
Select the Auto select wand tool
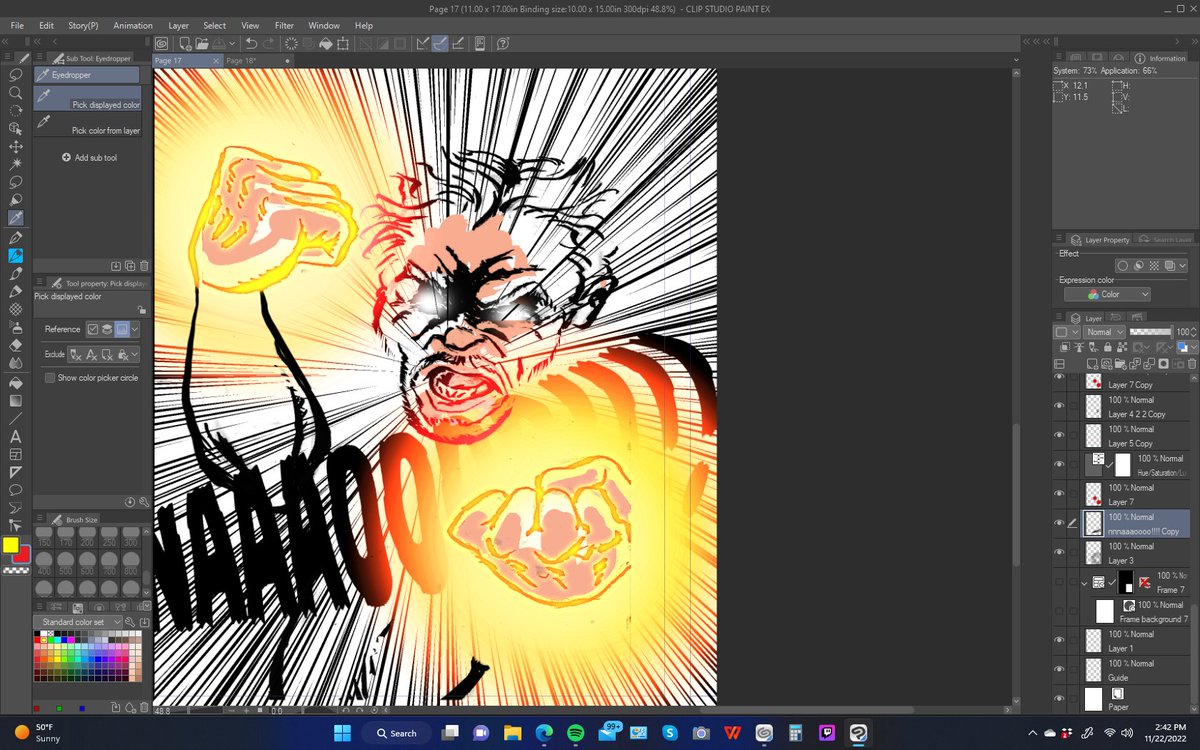coord(16,164)
